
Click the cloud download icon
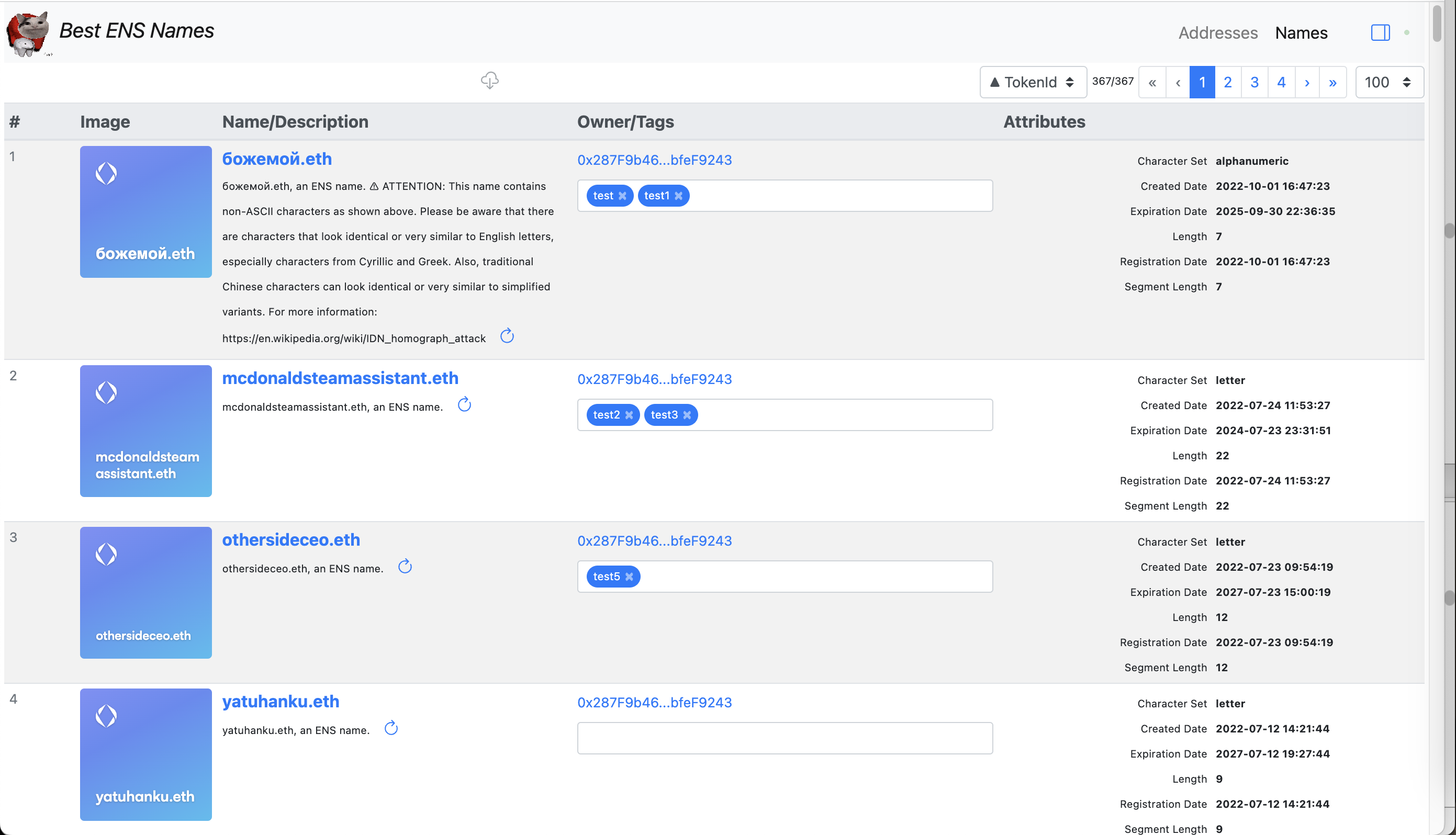(489, 80)
